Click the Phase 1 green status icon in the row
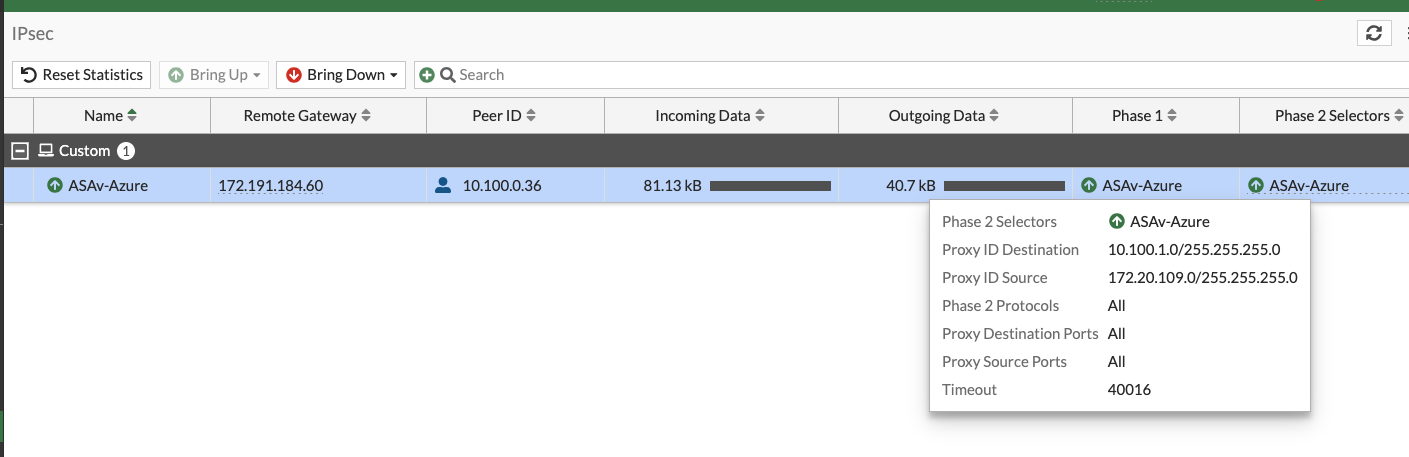The image size is (1409, 457). (1089, 185)
